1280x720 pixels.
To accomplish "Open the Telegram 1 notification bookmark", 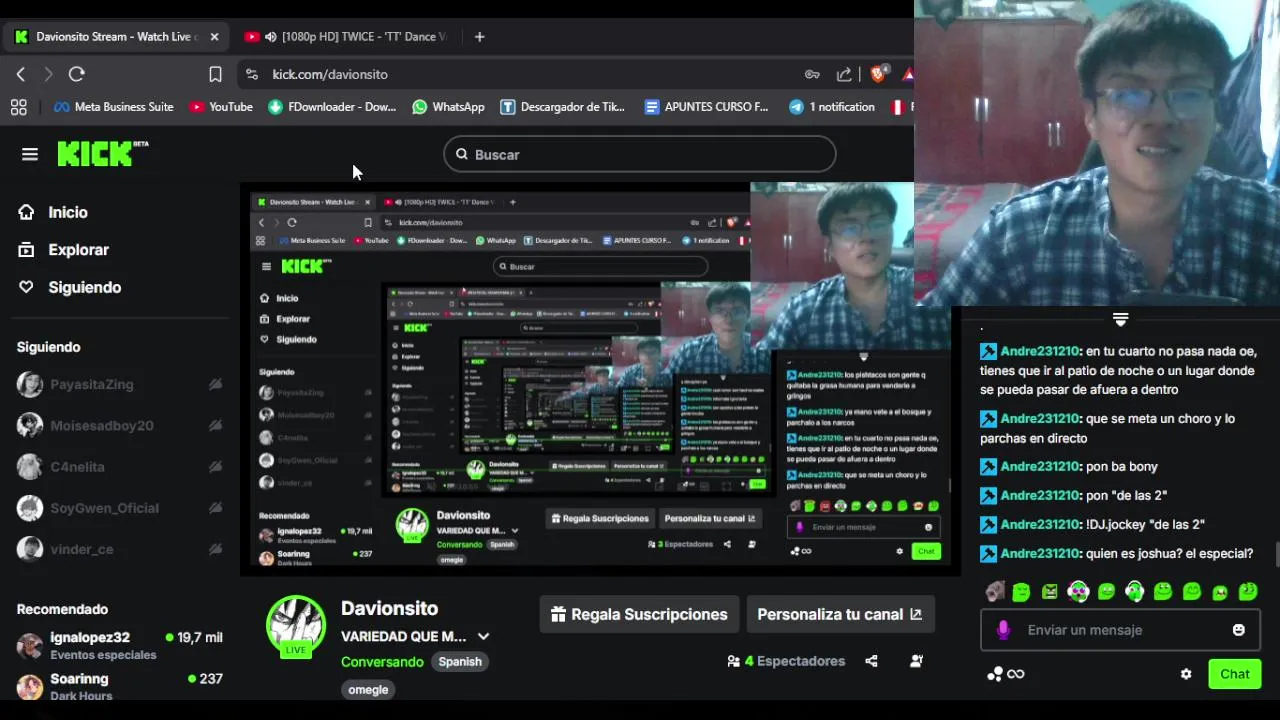I will click(x=832, y=107).
